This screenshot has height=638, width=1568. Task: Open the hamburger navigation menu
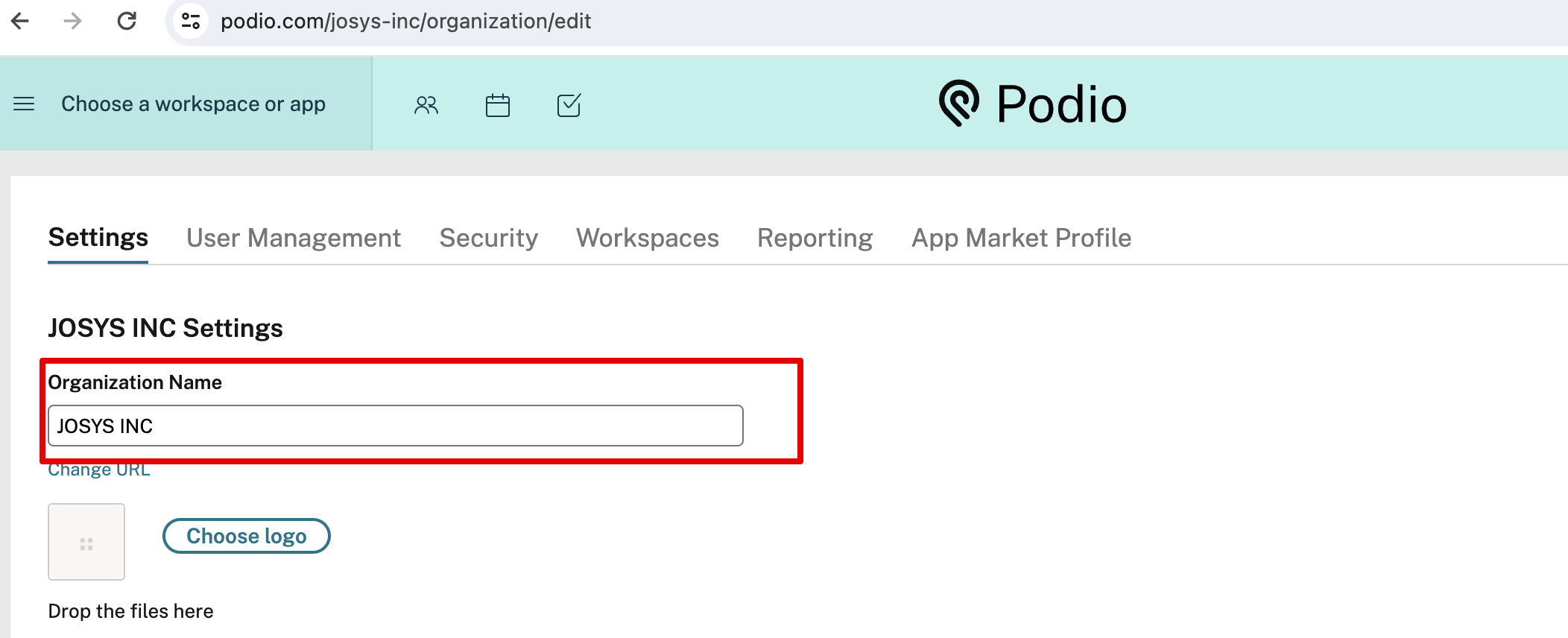[24, 104]
